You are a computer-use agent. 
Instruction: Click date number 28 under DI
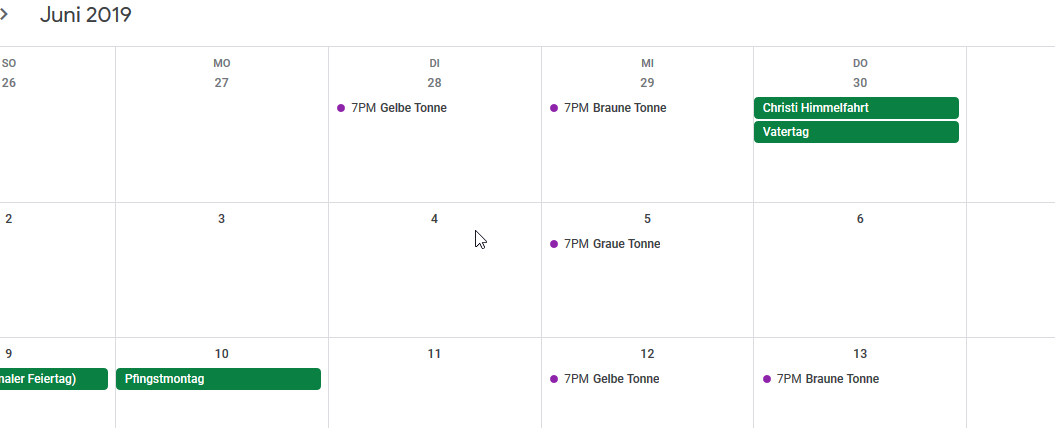[434, 83]
